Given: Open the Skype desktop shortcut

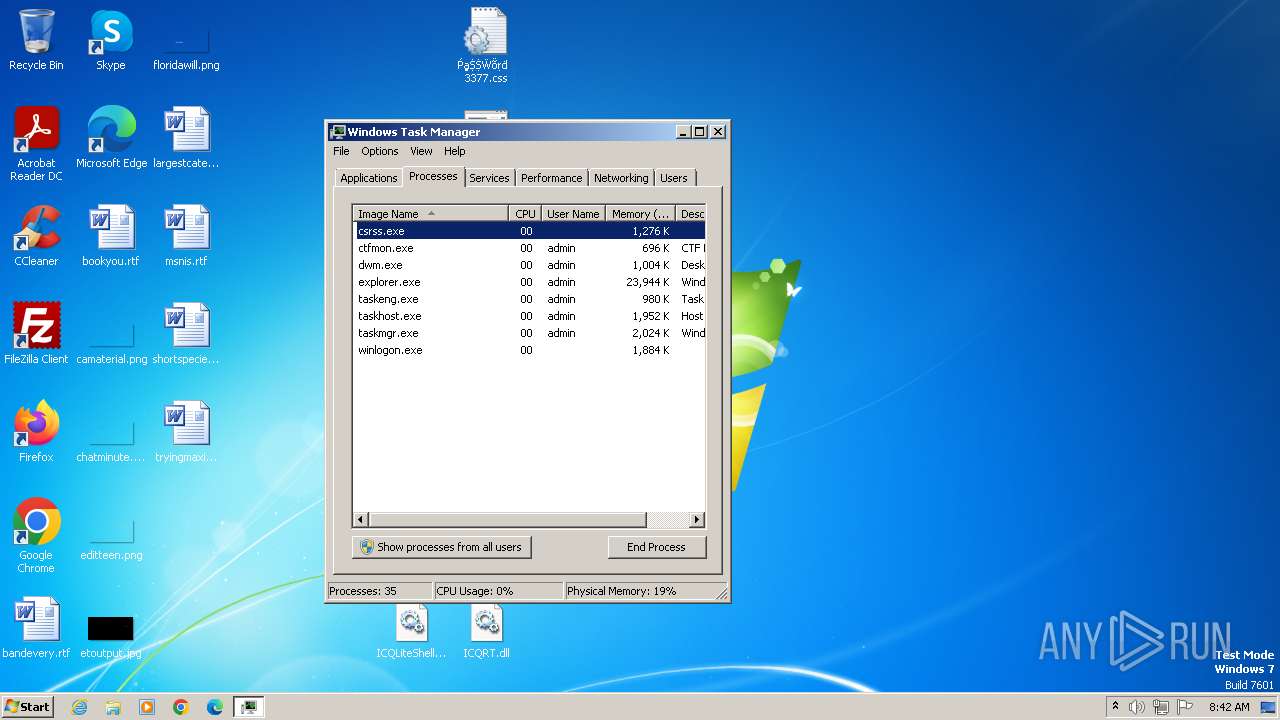Looking at the screenshot, I should (x=111, y=40).
